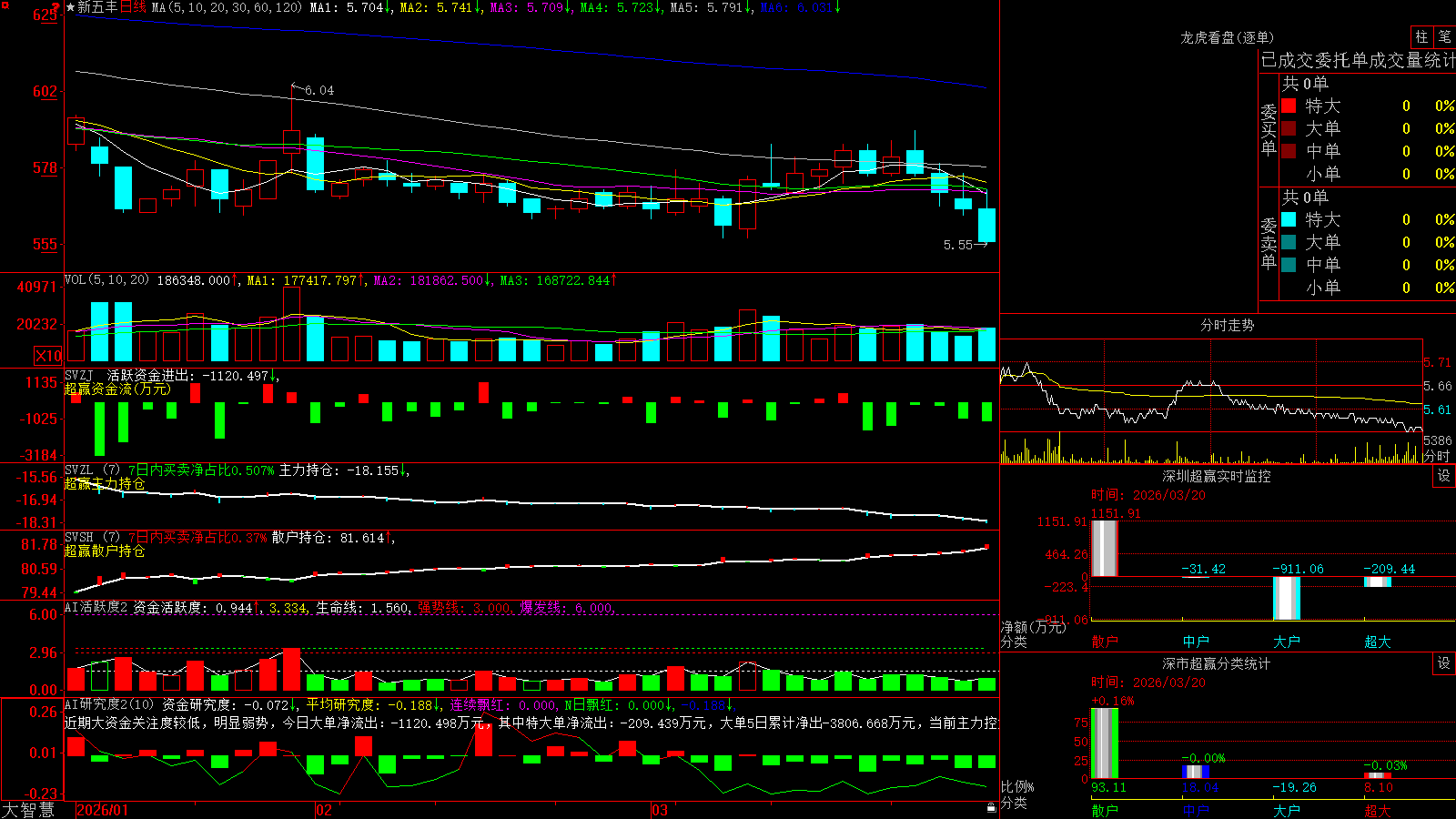The height and width of the screenshot is (819, 1456).
Task: Click the X10 volume scale box
Action: point(48,356)
